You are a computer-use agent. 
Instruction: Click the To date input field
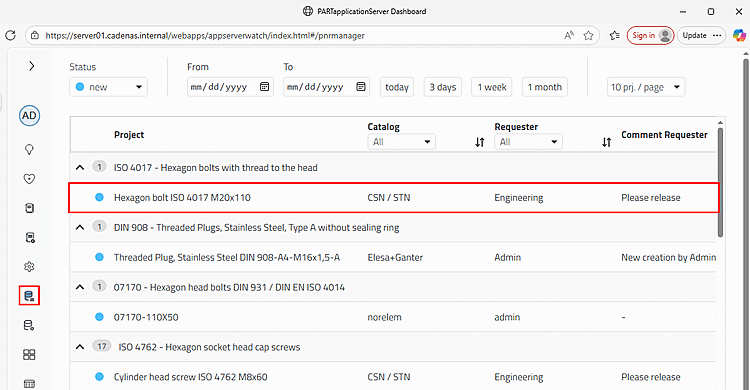coord(326,87)
